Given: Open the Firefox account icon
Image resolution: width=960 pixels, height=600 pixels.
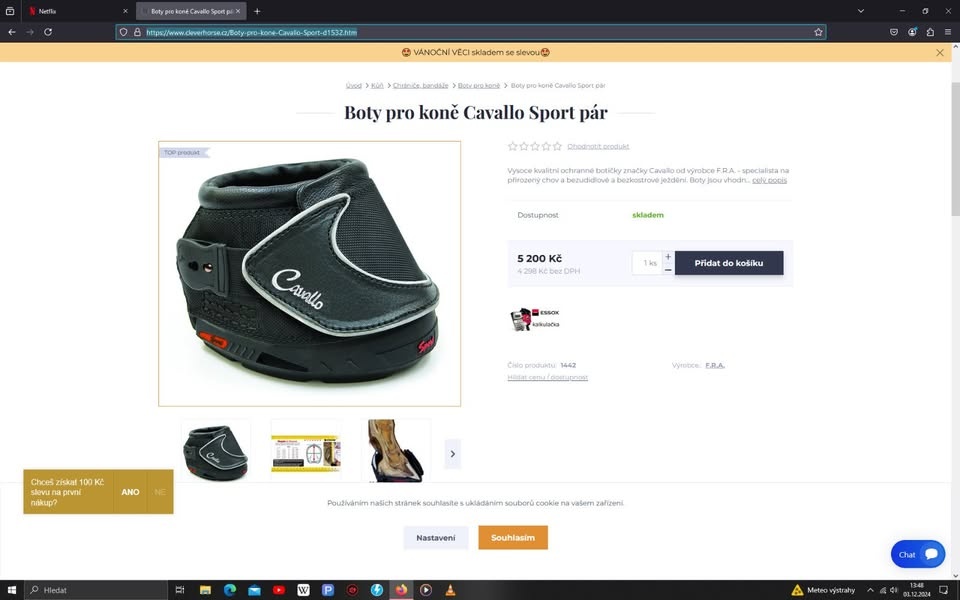Looking at the screenshot, I should (x=912, y=32).
